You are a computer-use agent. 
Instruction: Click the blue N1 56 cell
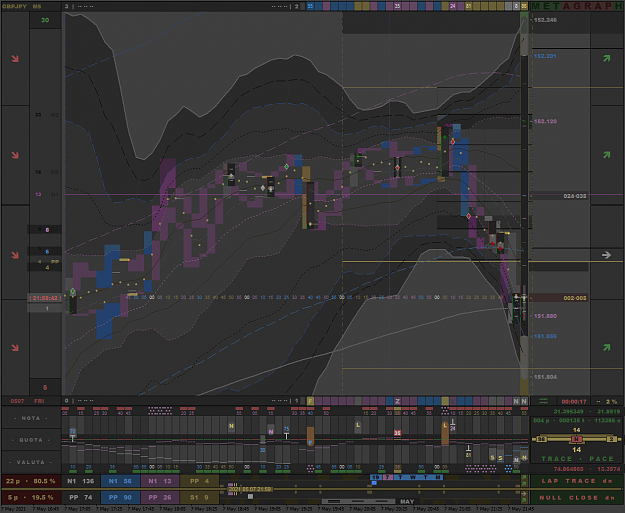pos(120,481)
